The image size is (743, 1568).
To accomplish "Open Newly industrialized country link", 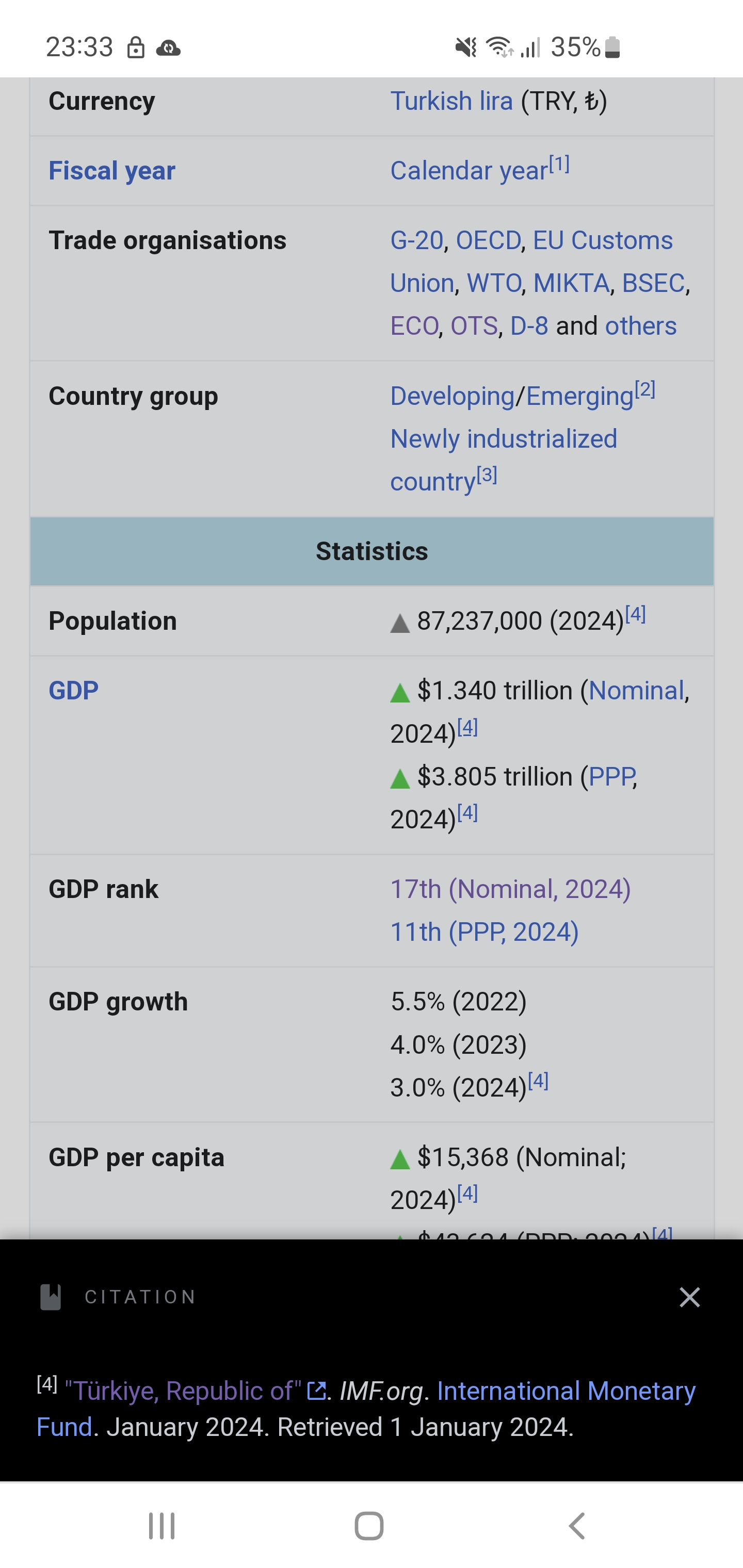I will [x=504, y=460].
